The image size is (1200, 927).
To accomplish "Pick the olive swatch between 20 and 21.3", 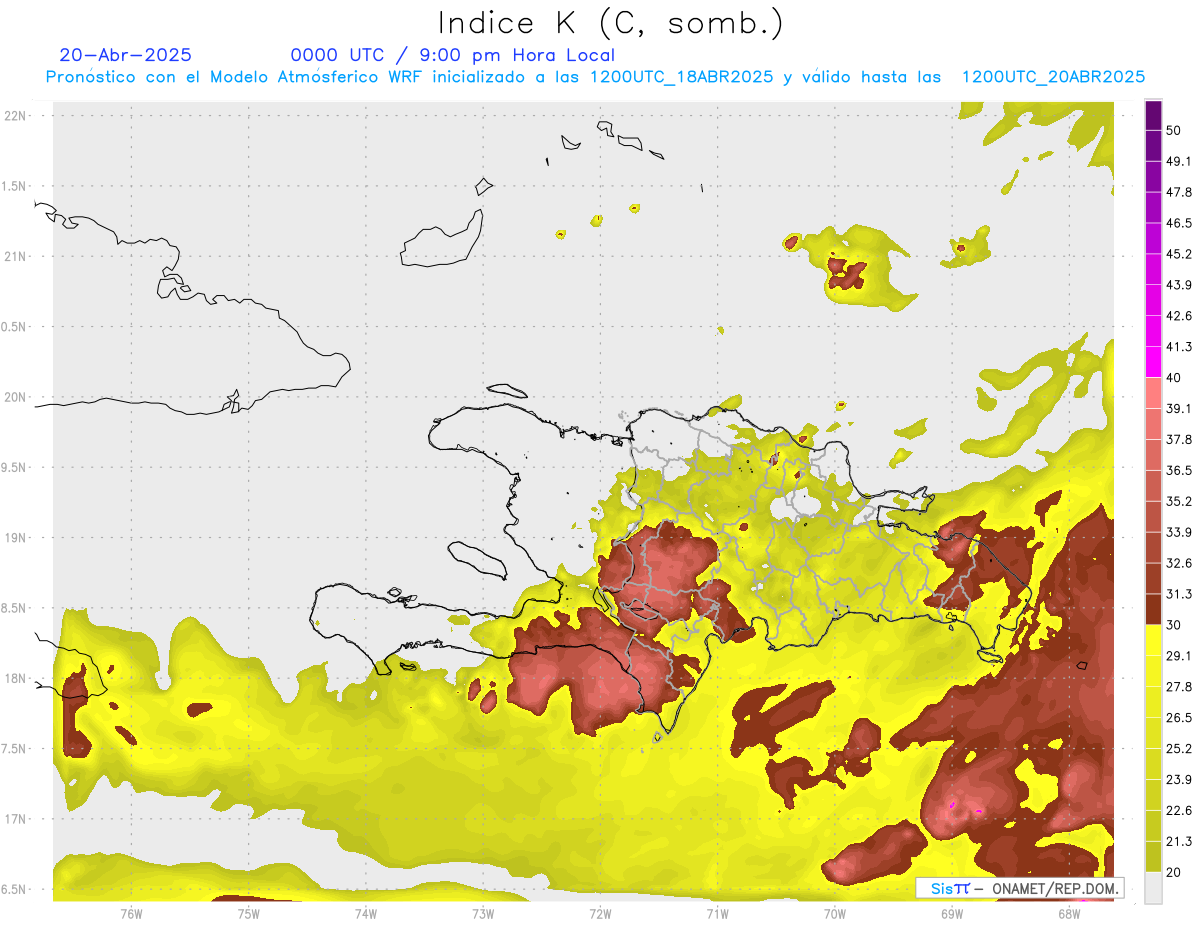I will point(1153,857).
